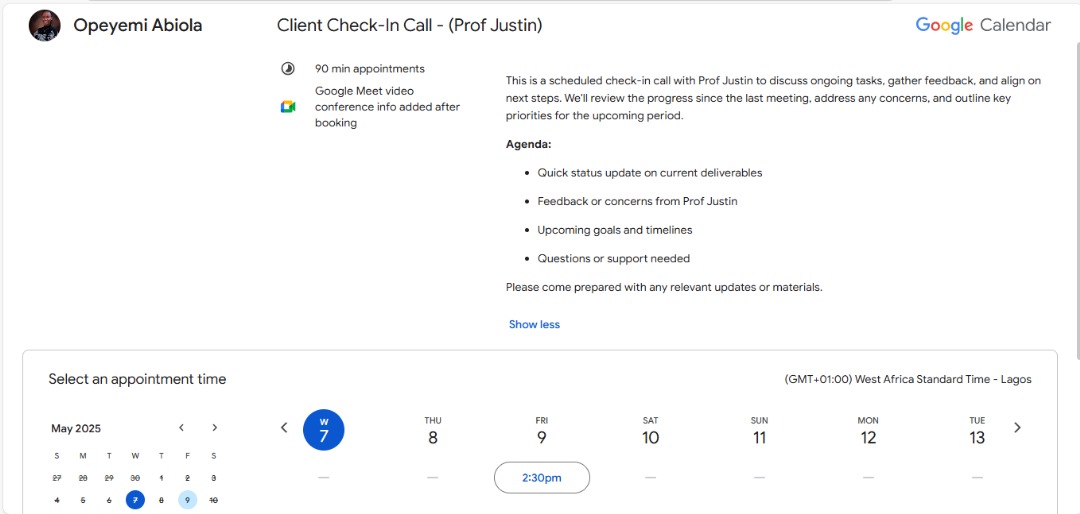Click the May 2025 month label

(76, 429)
